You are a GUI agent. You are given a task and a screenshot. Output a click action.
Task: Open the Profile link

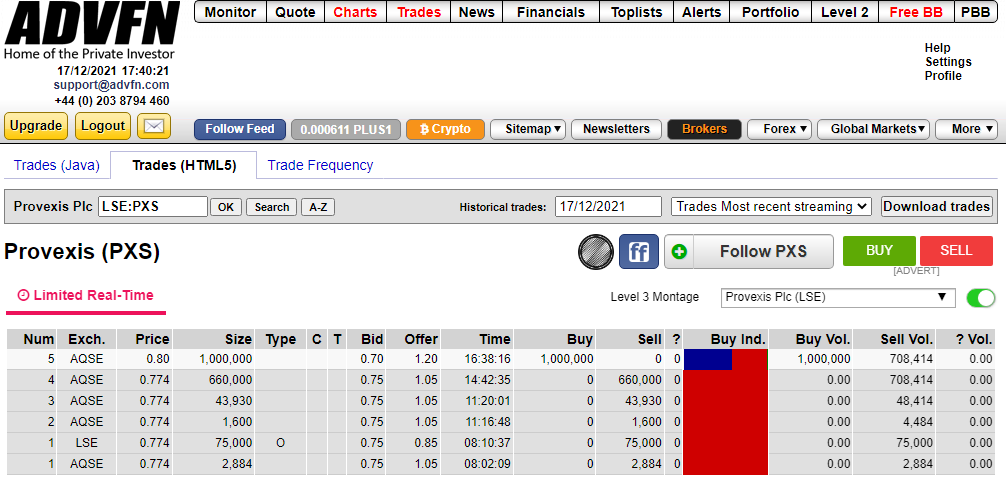[x=943, y=76]
